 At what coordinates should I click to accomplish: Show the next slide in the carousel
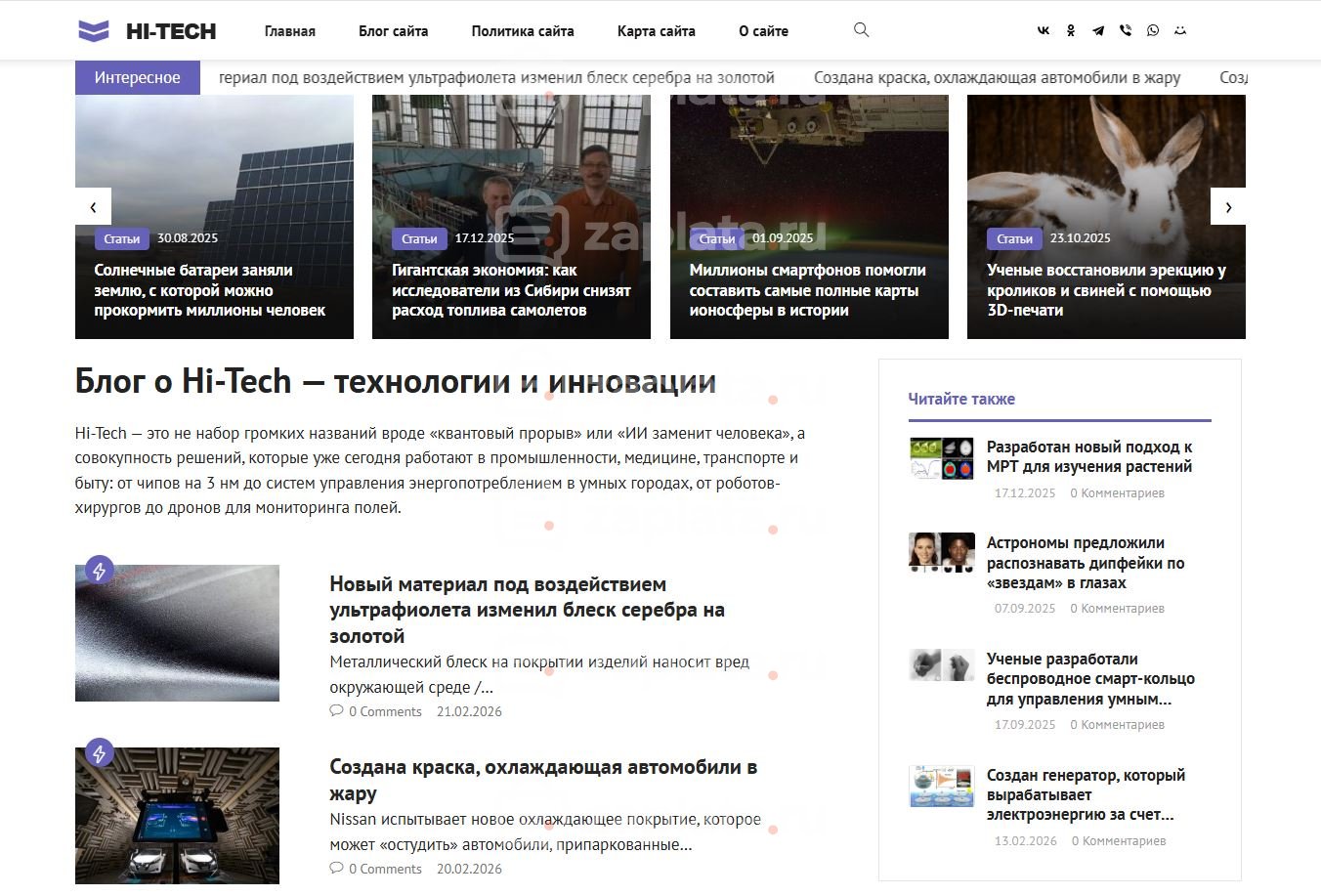point(1228,206)
